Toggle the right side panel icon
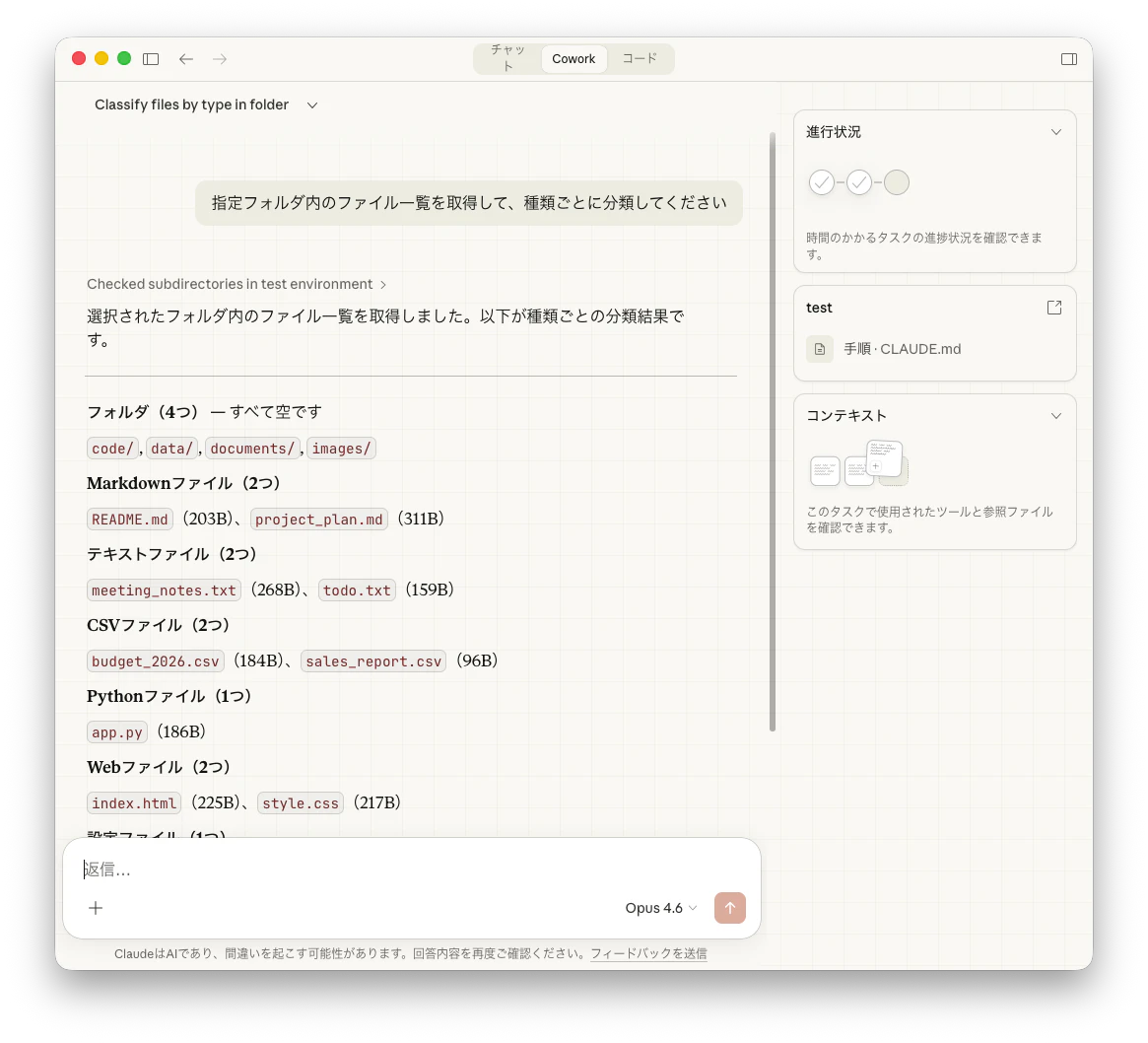Screen dimensions: 1148x1043 coord(1069,58)
